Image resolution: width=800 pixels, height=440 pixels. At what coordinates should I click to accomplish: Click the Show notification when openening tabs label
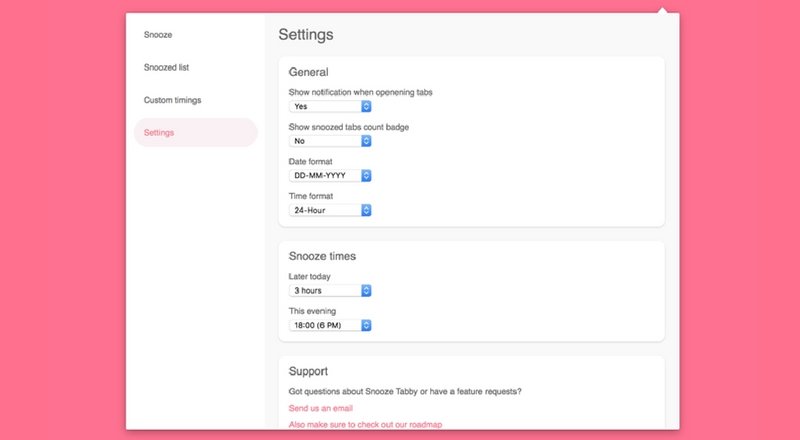point(360,92)
